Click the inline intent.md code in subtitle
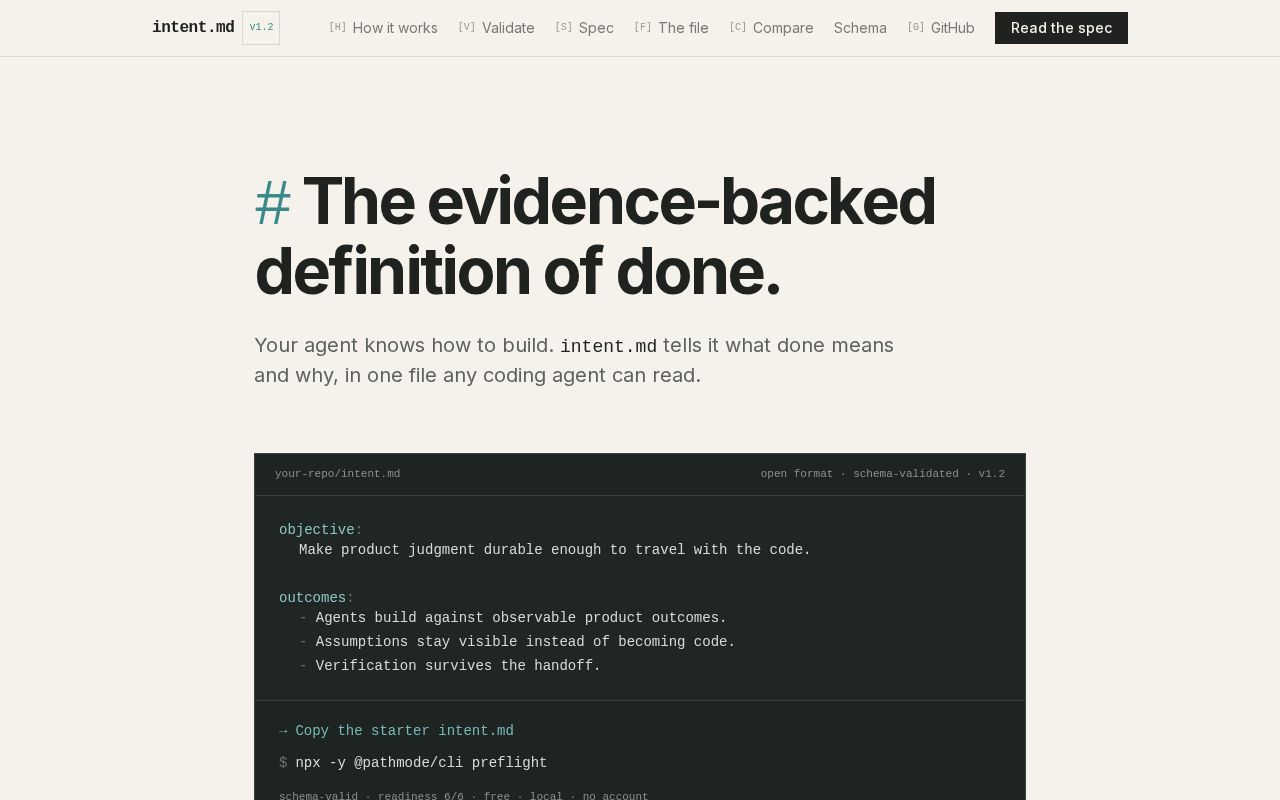 pos(608,346)
